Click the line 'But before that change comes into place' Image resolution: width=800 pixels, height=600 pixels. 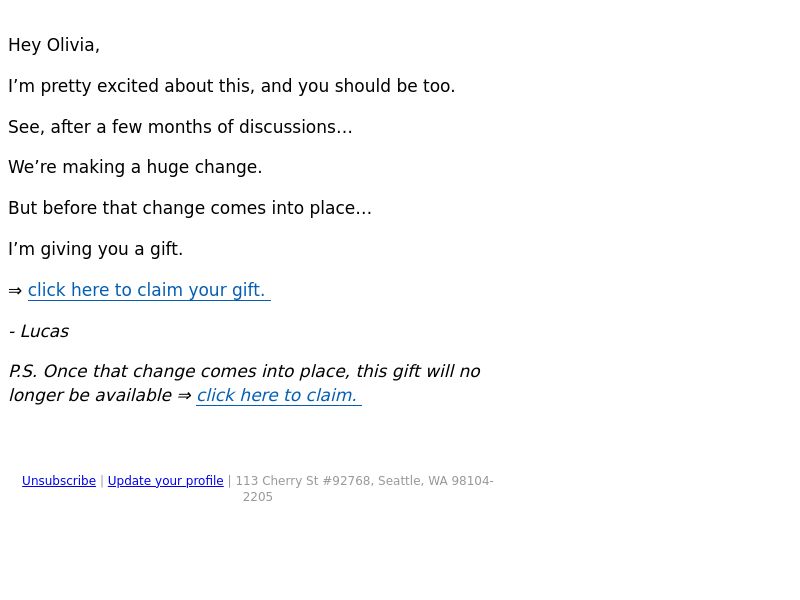click(190, 208)
